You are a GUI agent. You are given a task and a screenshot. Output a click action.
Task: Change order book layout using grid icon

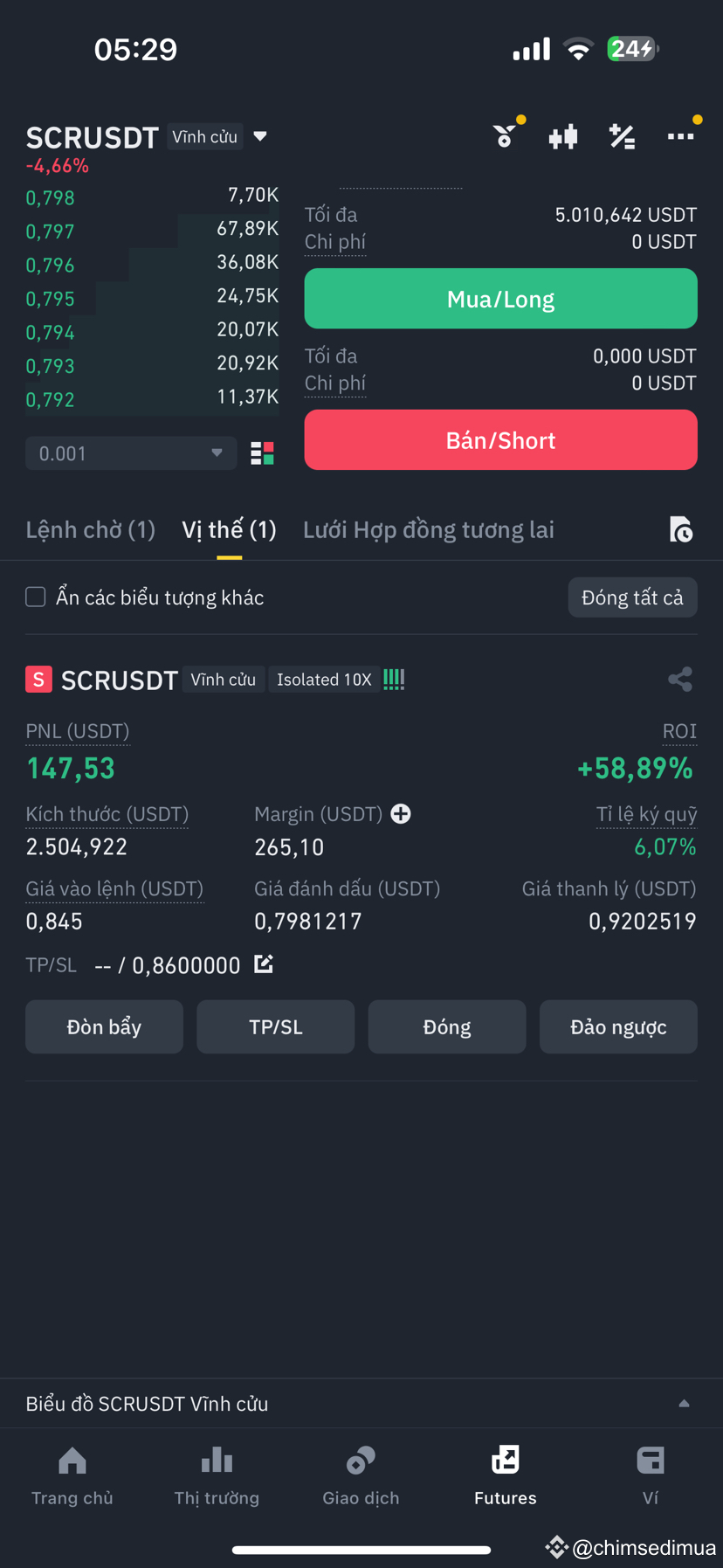(262, 452)
